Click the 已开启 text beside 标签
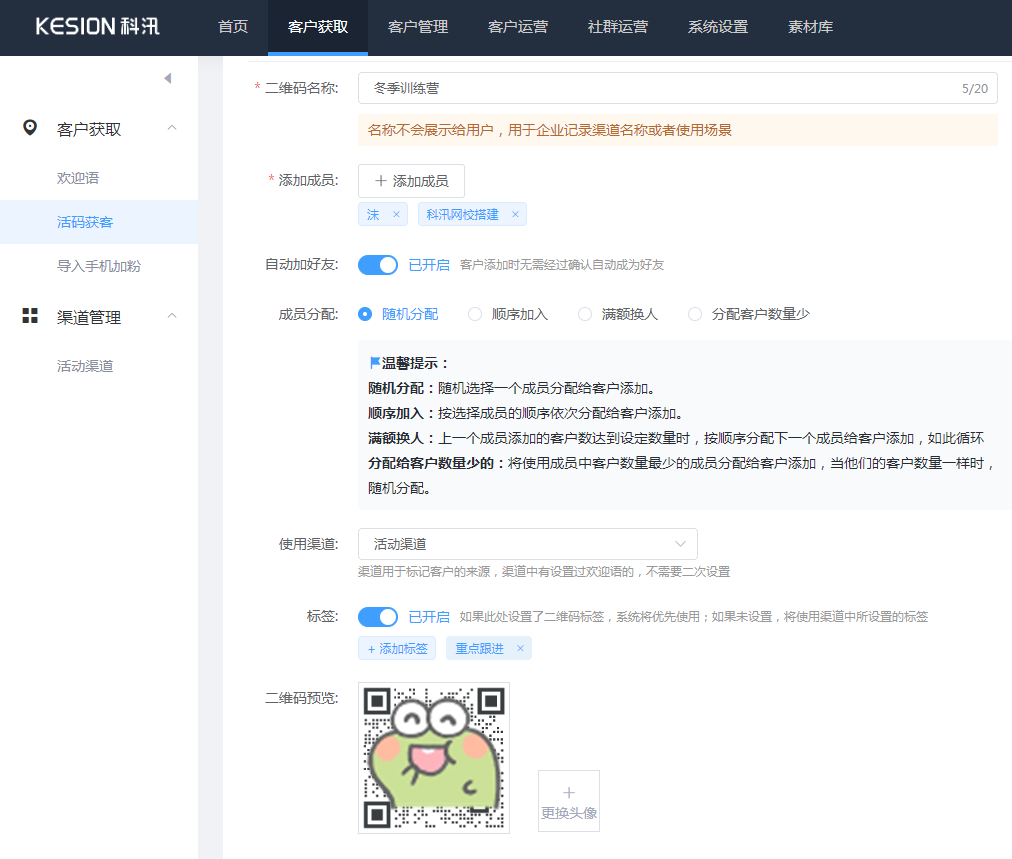Viewport: 1012px width, 859px height. tap(429, 617)
